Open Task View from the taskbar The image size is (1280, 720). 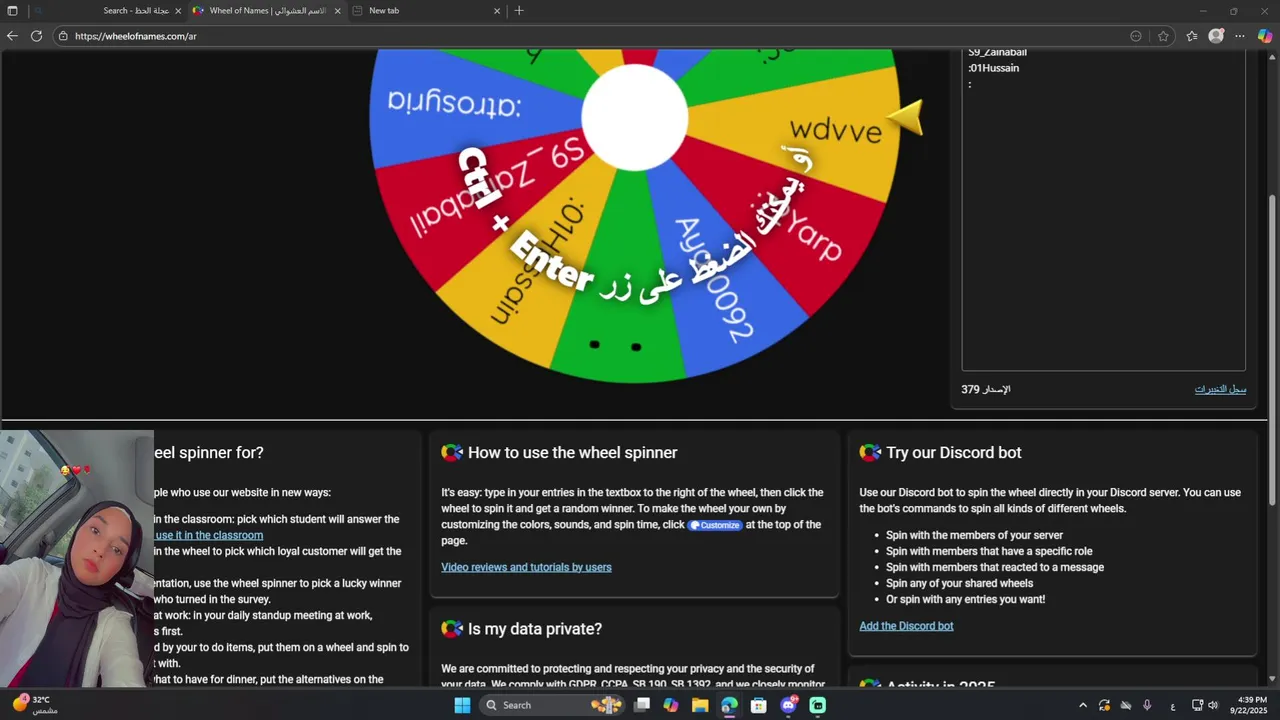pos(642,705)
